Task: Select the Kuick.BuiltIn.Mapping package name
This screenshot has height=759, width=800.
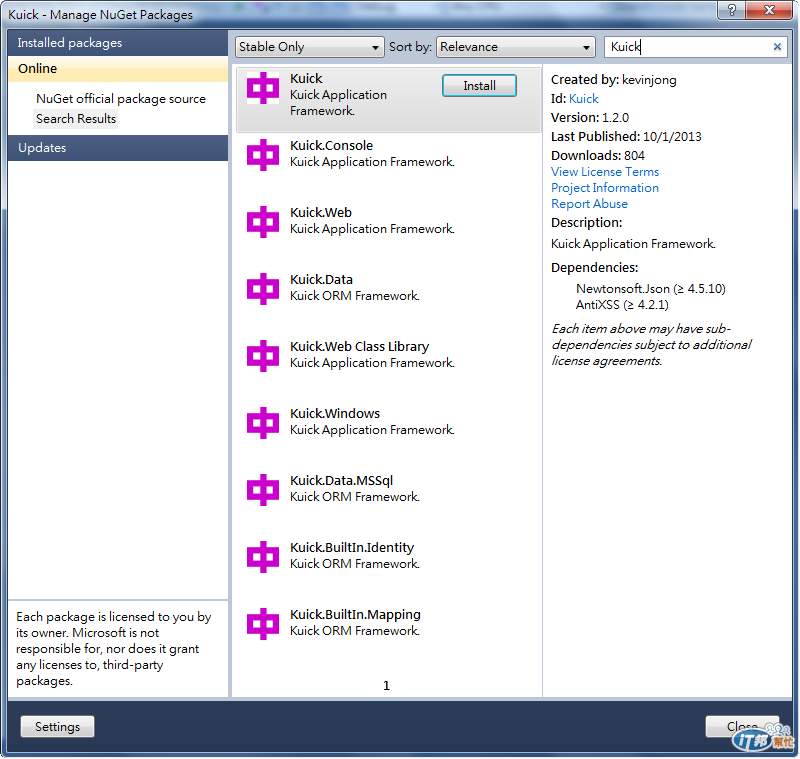Action: [356, 615]
